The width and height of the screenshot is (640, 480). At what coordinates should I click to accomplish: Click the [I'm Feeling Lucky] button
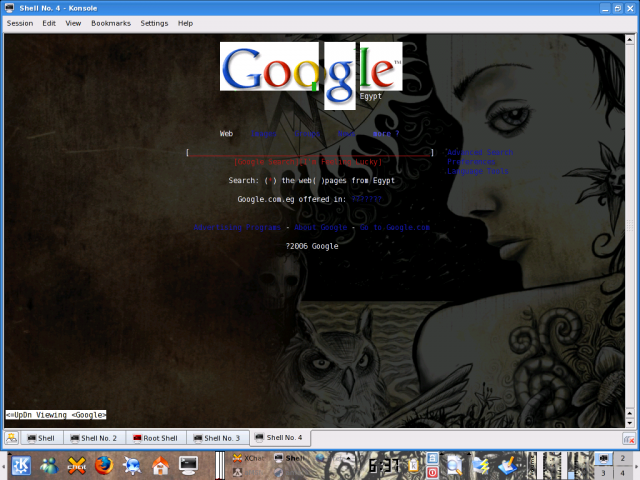[x=341, y=162]
